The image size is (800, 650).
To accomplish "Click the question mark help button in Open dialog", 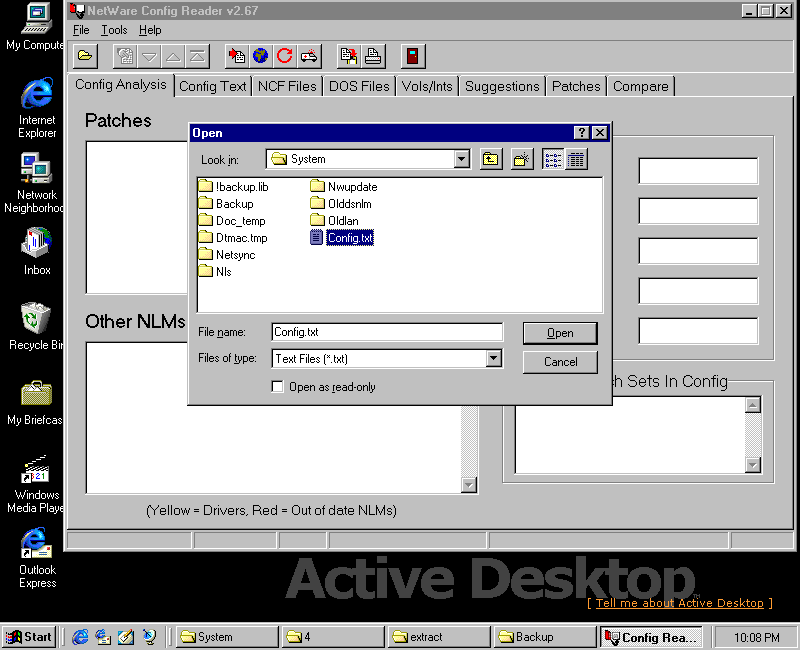I will click(x=582, y=133).
